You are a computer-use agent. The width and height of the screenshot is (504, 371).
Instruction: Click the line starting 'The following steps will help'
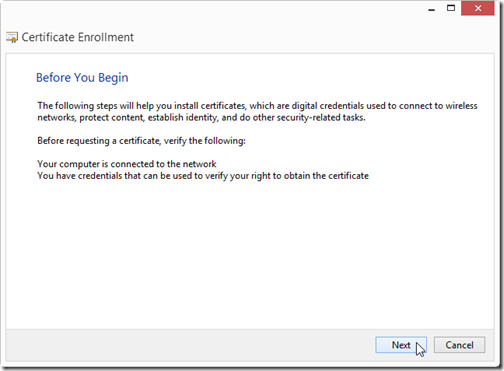[257, 106]
